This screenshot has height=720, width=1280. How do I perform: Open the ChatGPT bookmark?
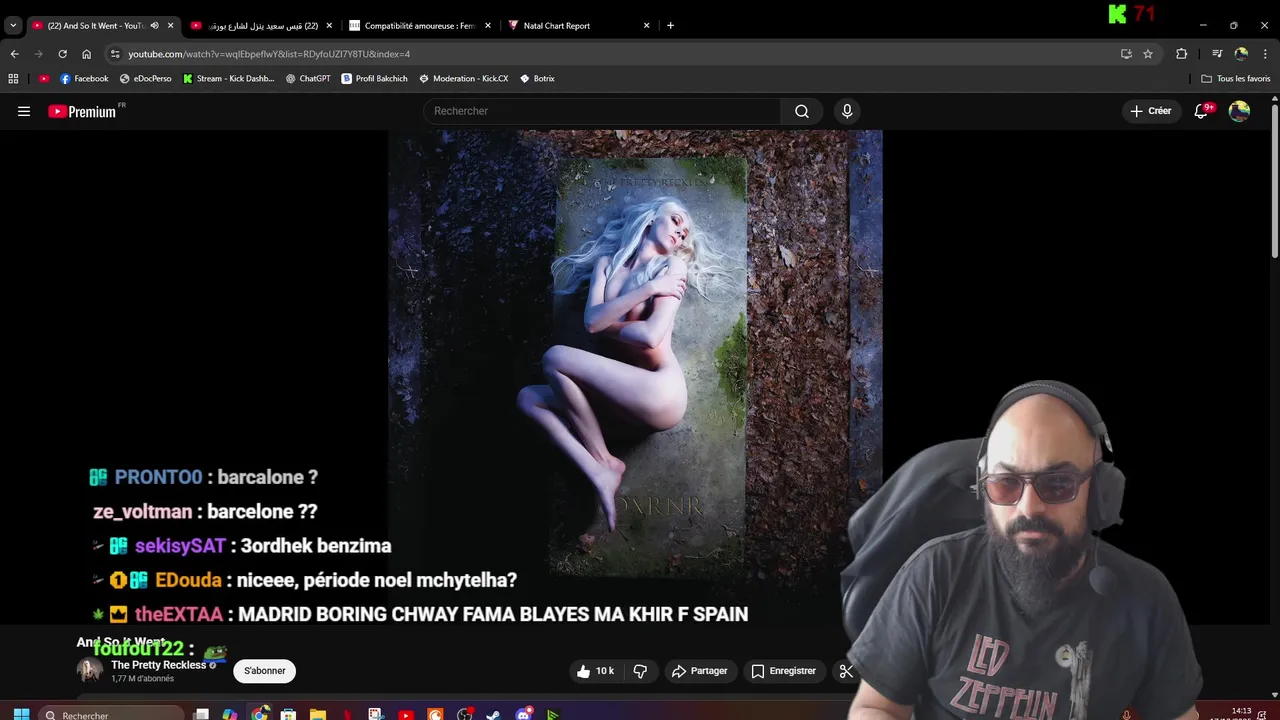click(308, 78)
